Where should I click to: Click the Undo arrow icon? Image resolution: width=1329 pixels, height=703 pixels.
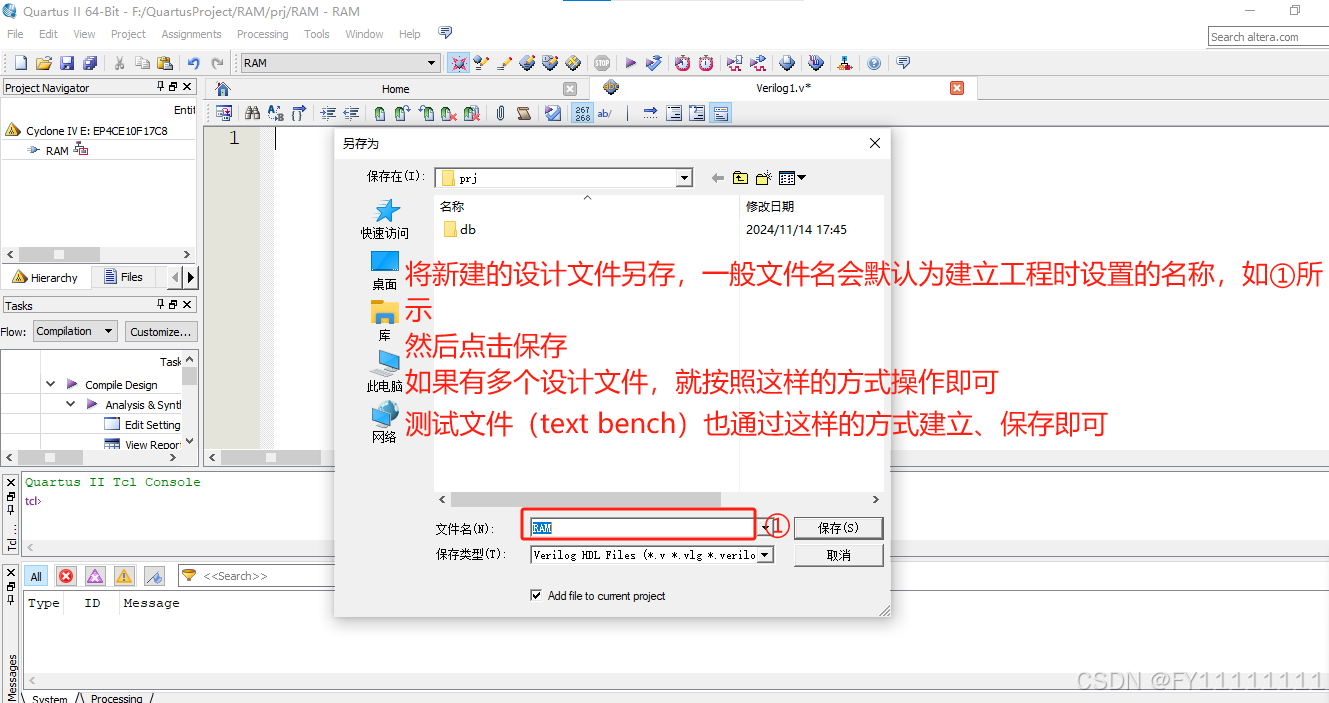click(x=193, y=63)
